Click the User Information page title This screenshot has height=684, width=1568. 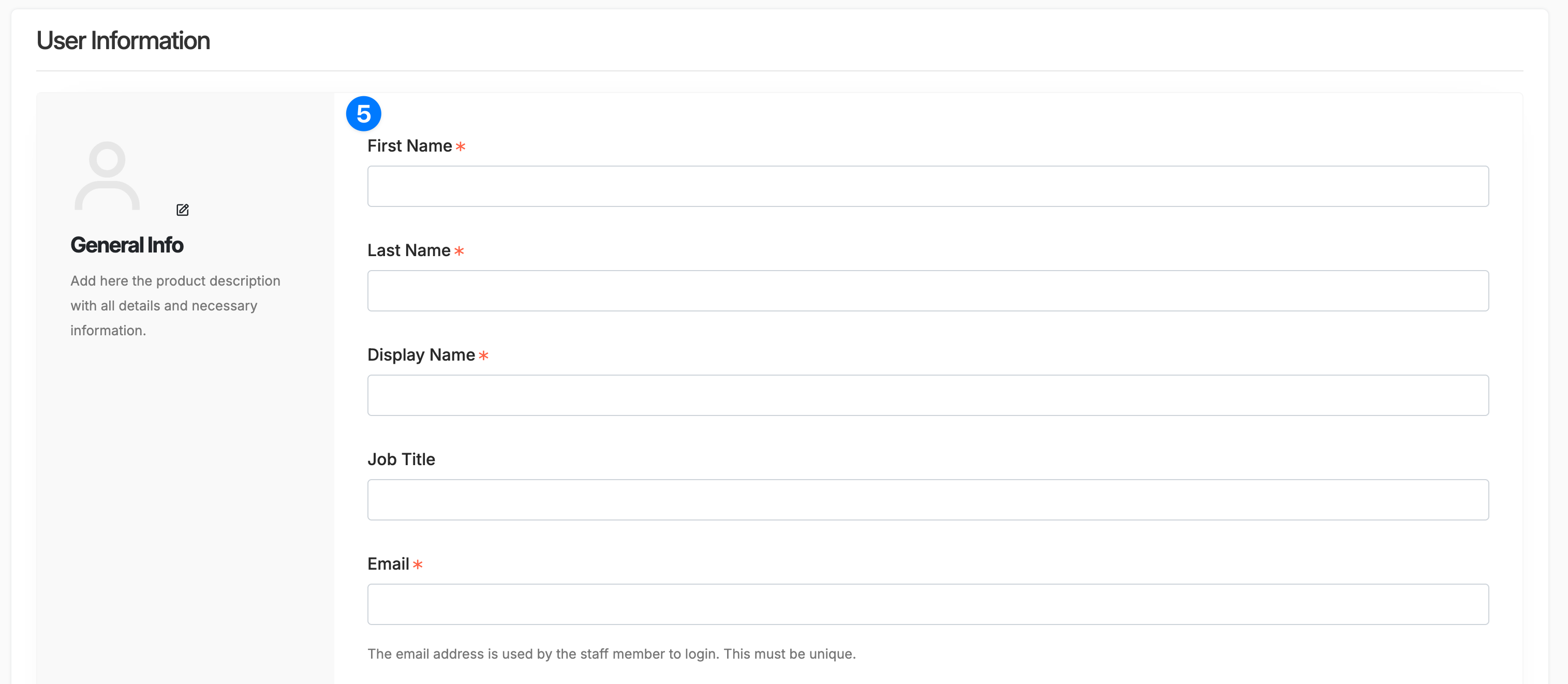point(122,40)
